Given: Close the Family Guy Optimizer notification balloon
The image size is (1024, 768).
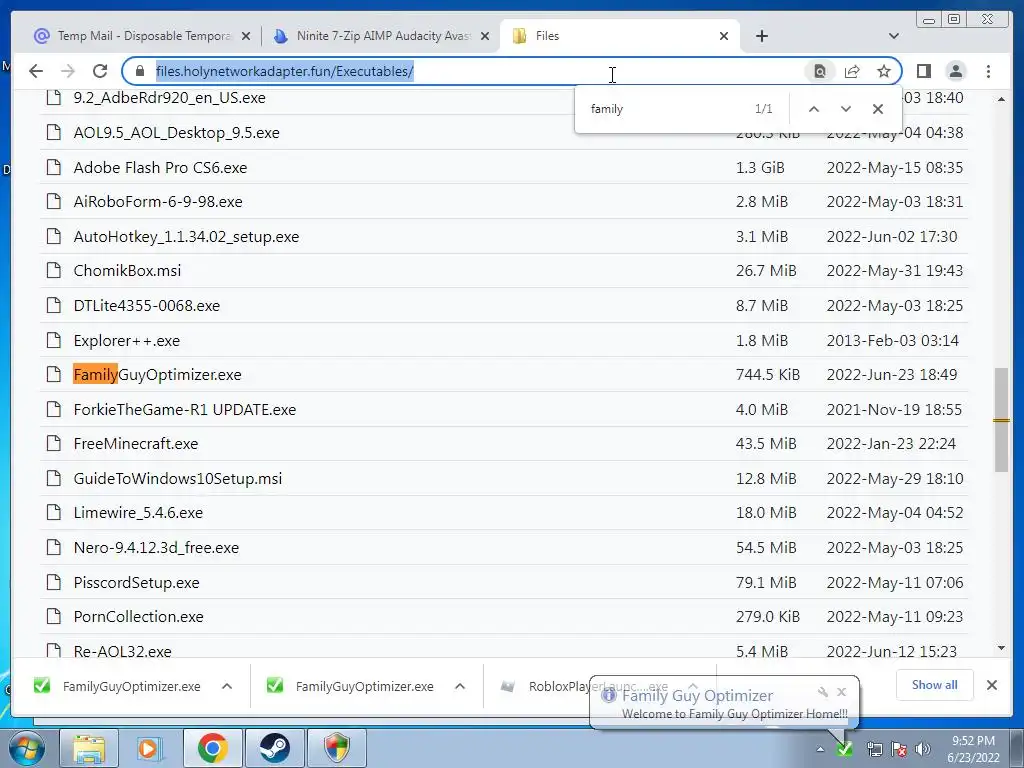Looking at the screenshot, I should 841,692.
